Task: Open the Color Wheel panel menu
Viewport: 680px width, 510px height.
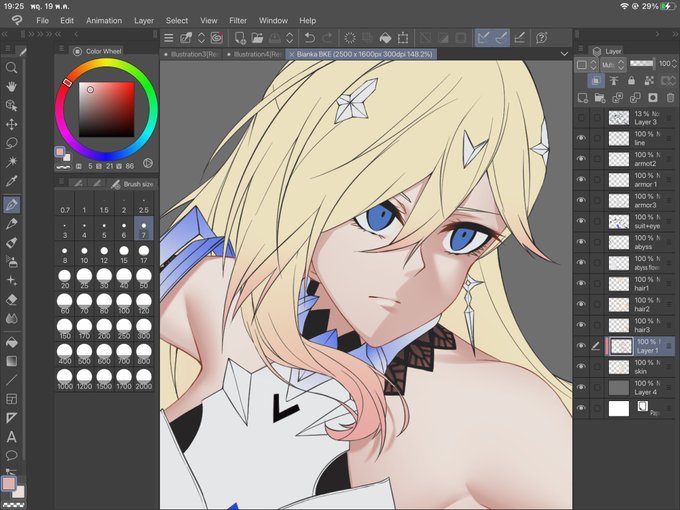Action: [x=62, y=49]
